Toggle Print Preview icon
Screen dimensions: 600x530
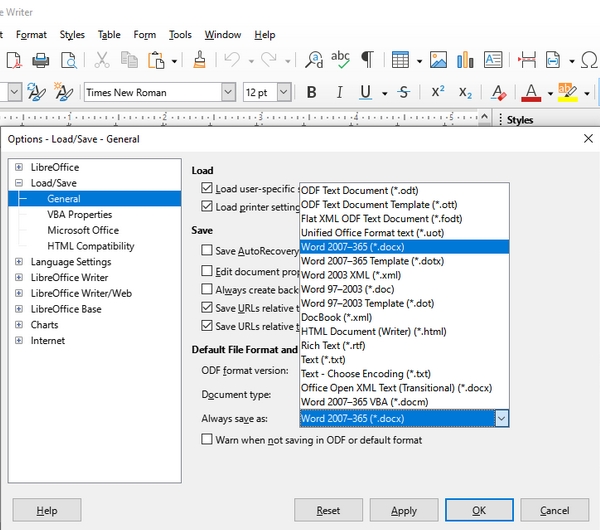coord(69,60)
